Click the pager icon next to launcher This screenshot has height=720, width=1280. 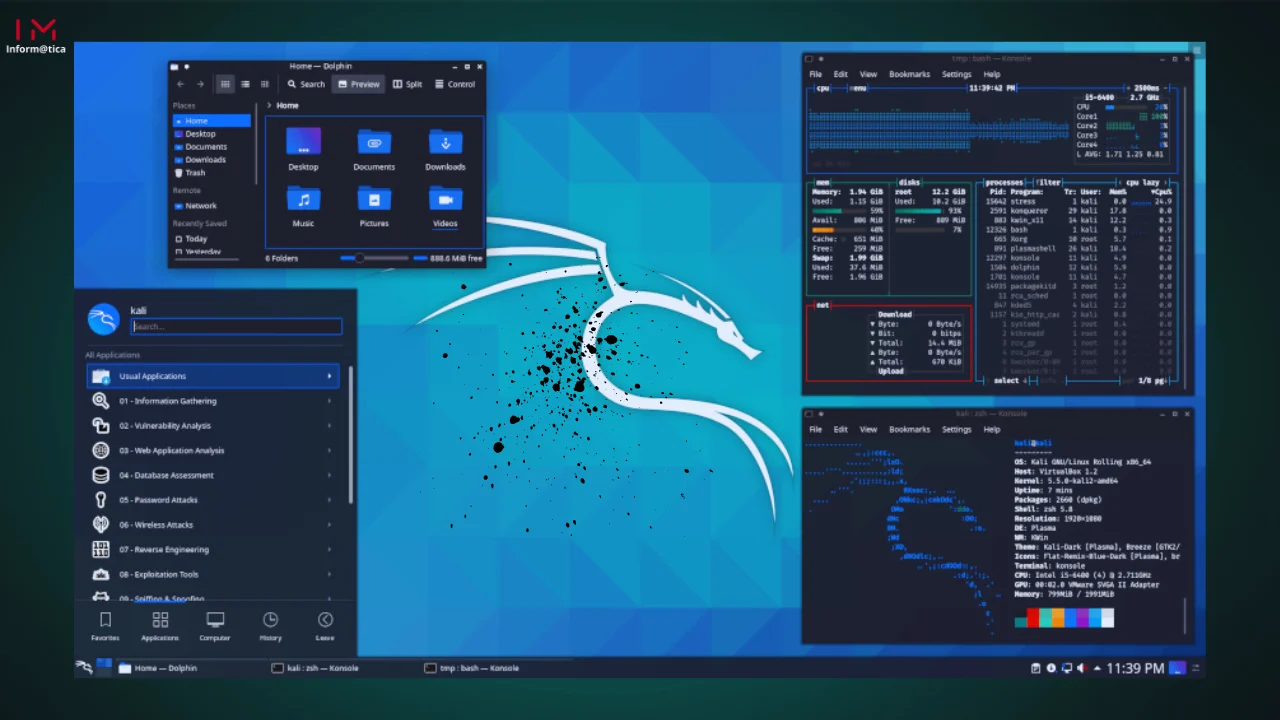tap(104, 666)
